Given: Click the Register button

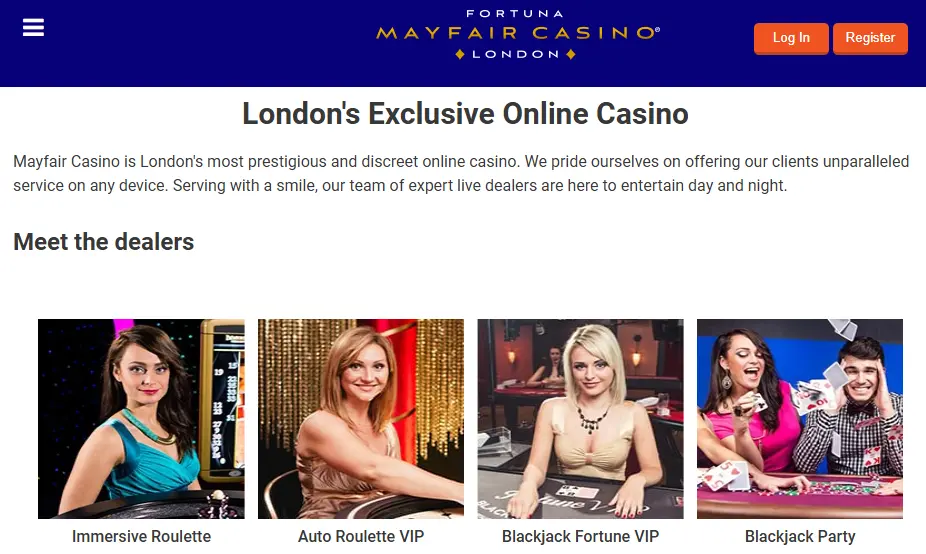Looking at the screenshot, I should [x=870, y=38].
